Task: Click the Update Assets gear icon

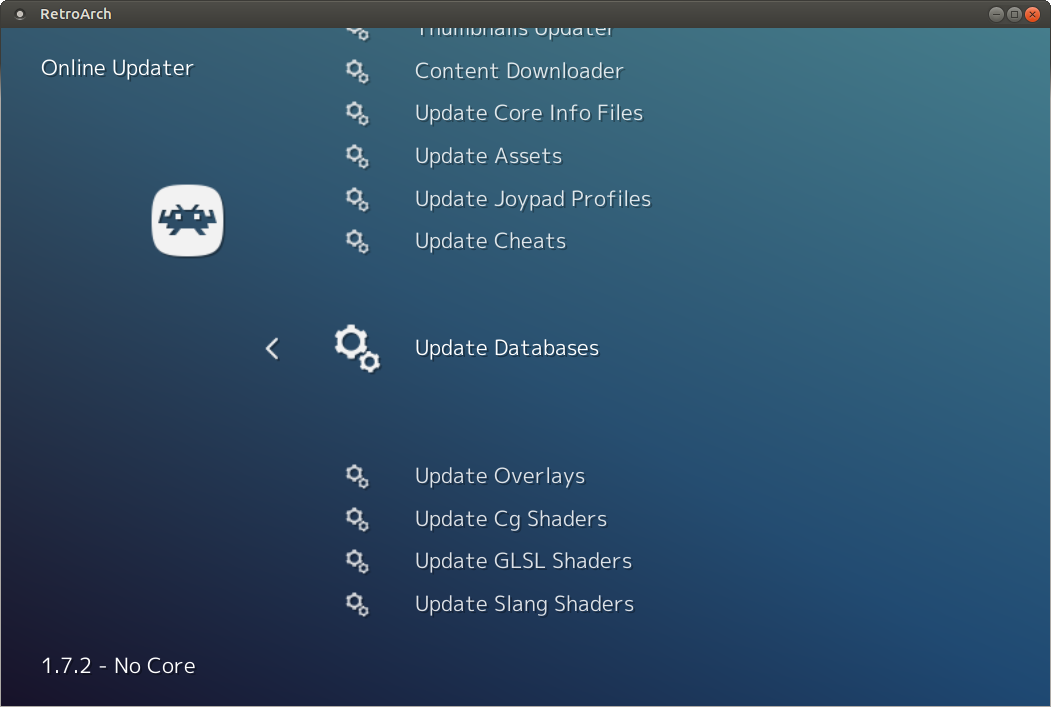Action: [357, 156]
